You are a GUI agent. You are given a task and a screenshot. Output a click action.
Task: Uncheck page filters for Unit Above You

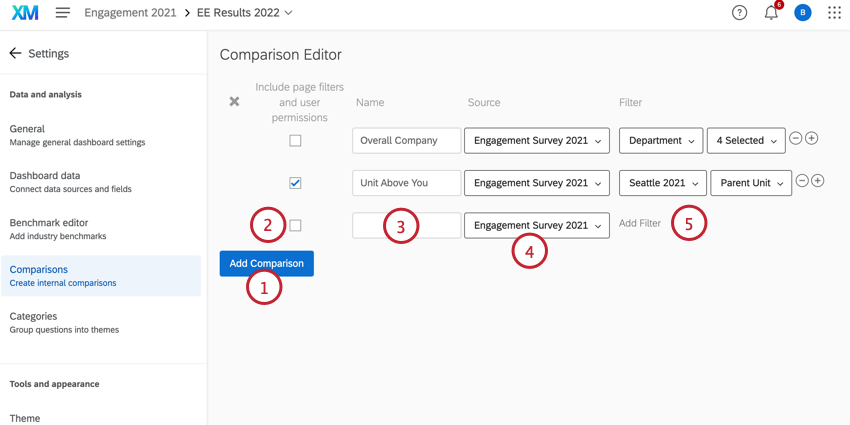pos(295,183)
